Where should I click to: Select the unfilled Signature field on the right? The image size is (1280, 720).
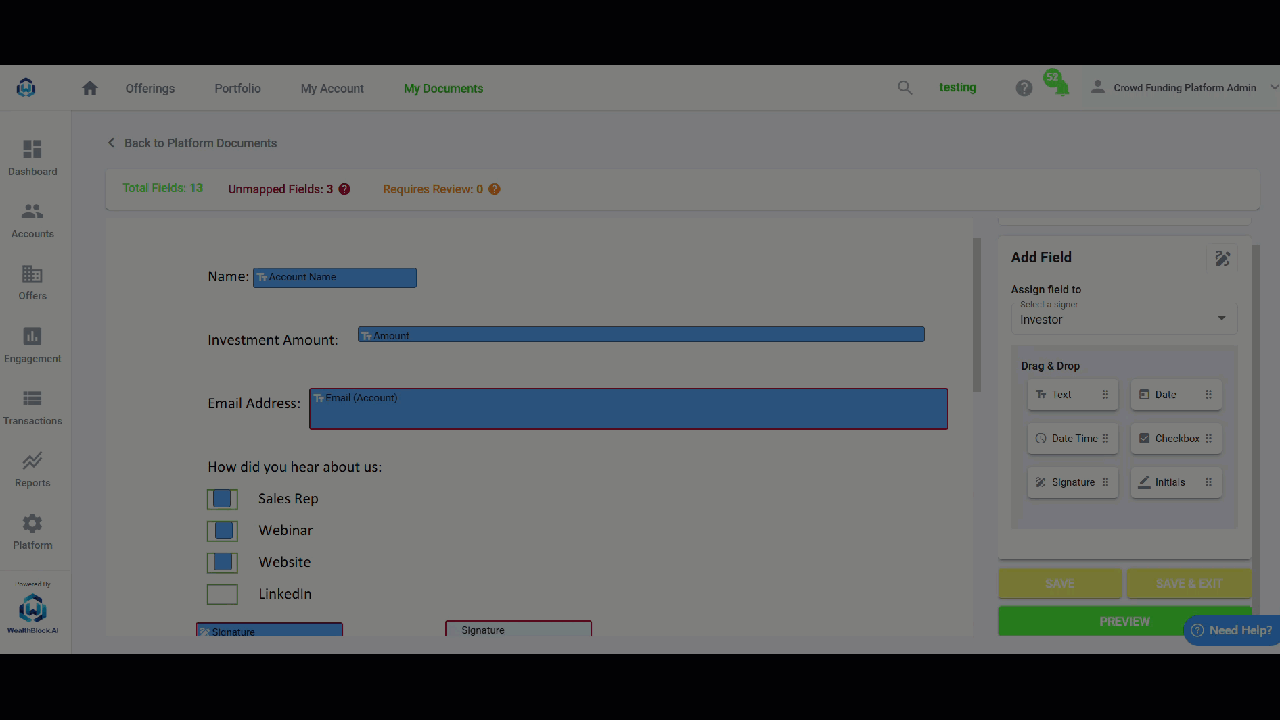(518, 629)
